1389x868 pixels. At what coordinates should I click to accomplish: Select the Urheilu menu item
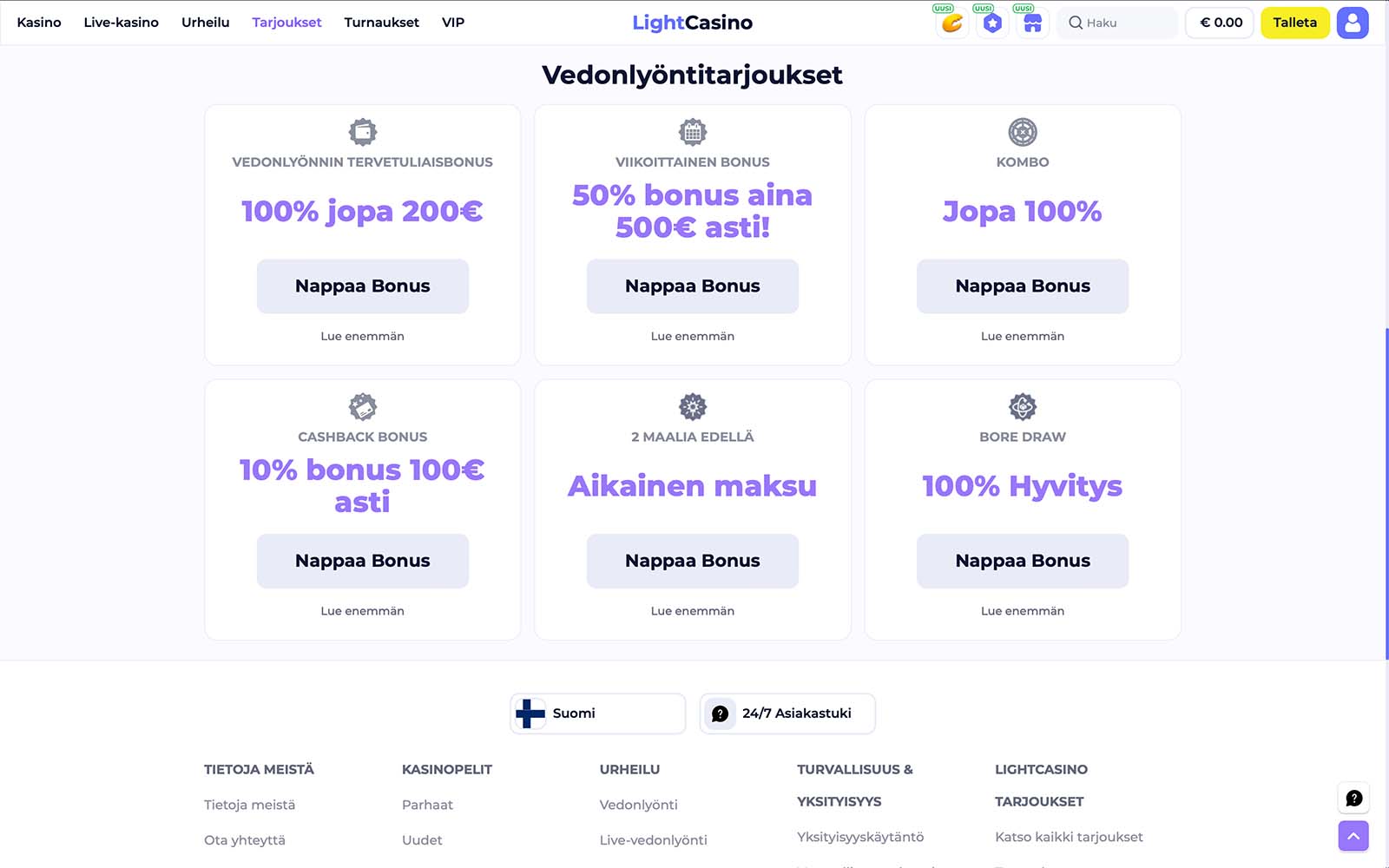coord(205,23)
